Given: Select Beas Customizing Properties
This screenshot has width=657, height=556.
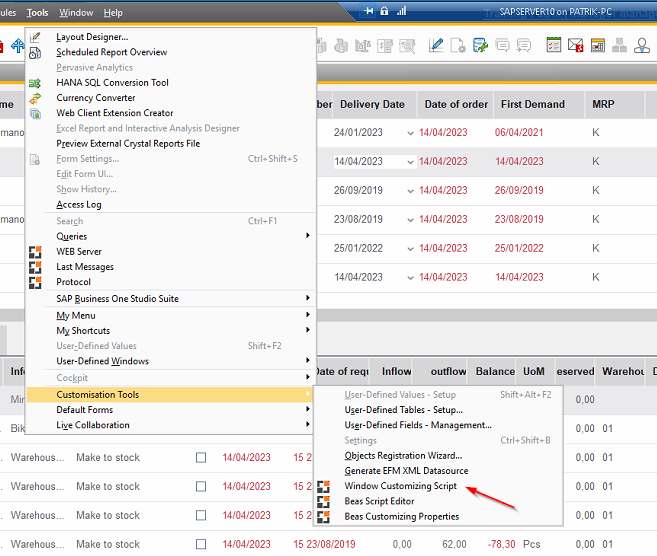Looking at the screenshot, I should [x=401, y=517].
